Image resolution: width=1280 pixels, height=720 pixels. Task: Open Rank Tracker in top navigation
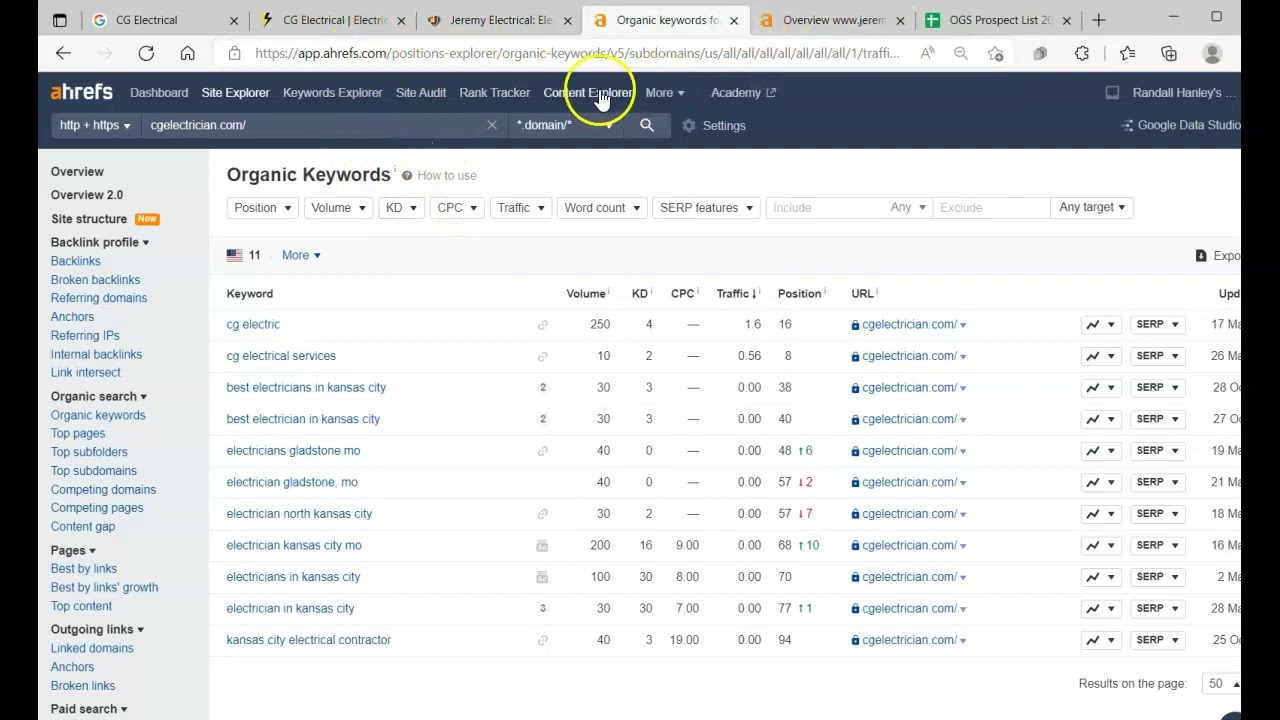tap(494, 92)
